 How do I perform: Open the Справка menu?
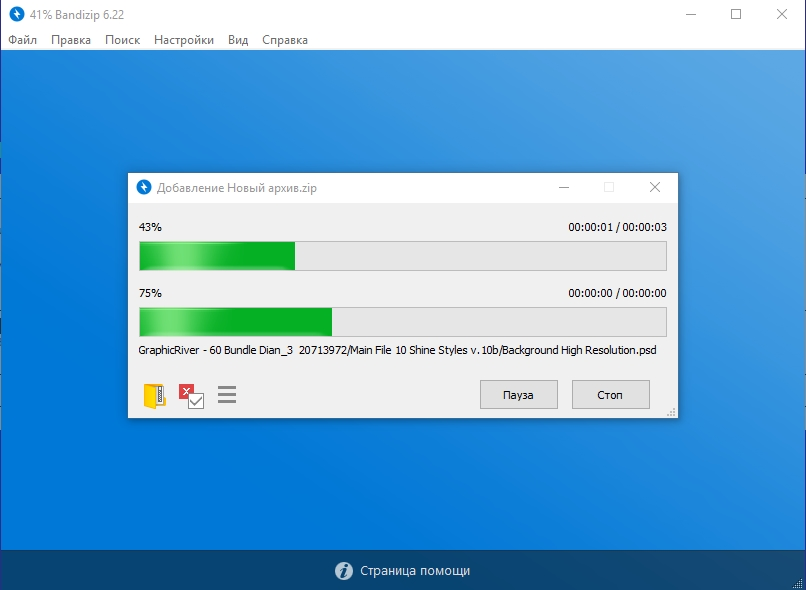coord(285,40)
